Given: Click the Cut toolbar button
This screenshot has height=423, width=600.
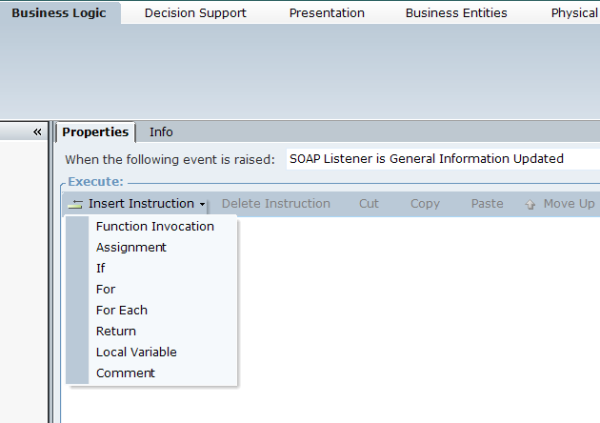Looking at the screenshot, I should click(x=369, y=204).
